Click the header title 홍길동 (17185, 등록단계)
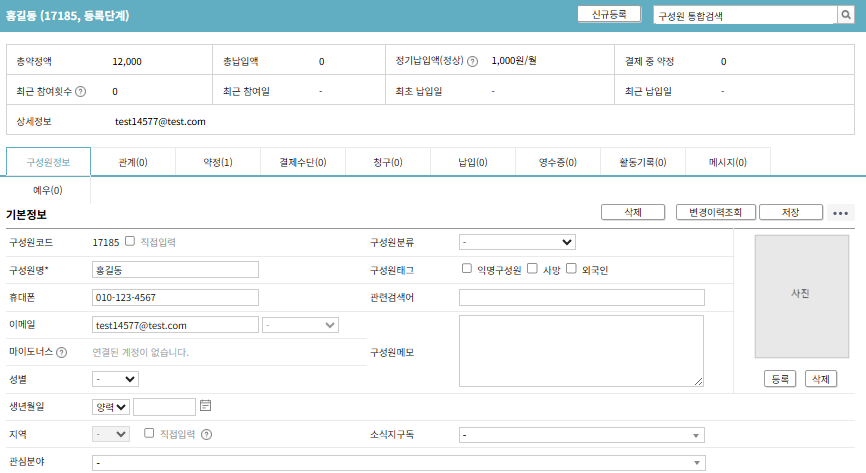This screenshot has height=473, width=866. [x=67, y=15]
